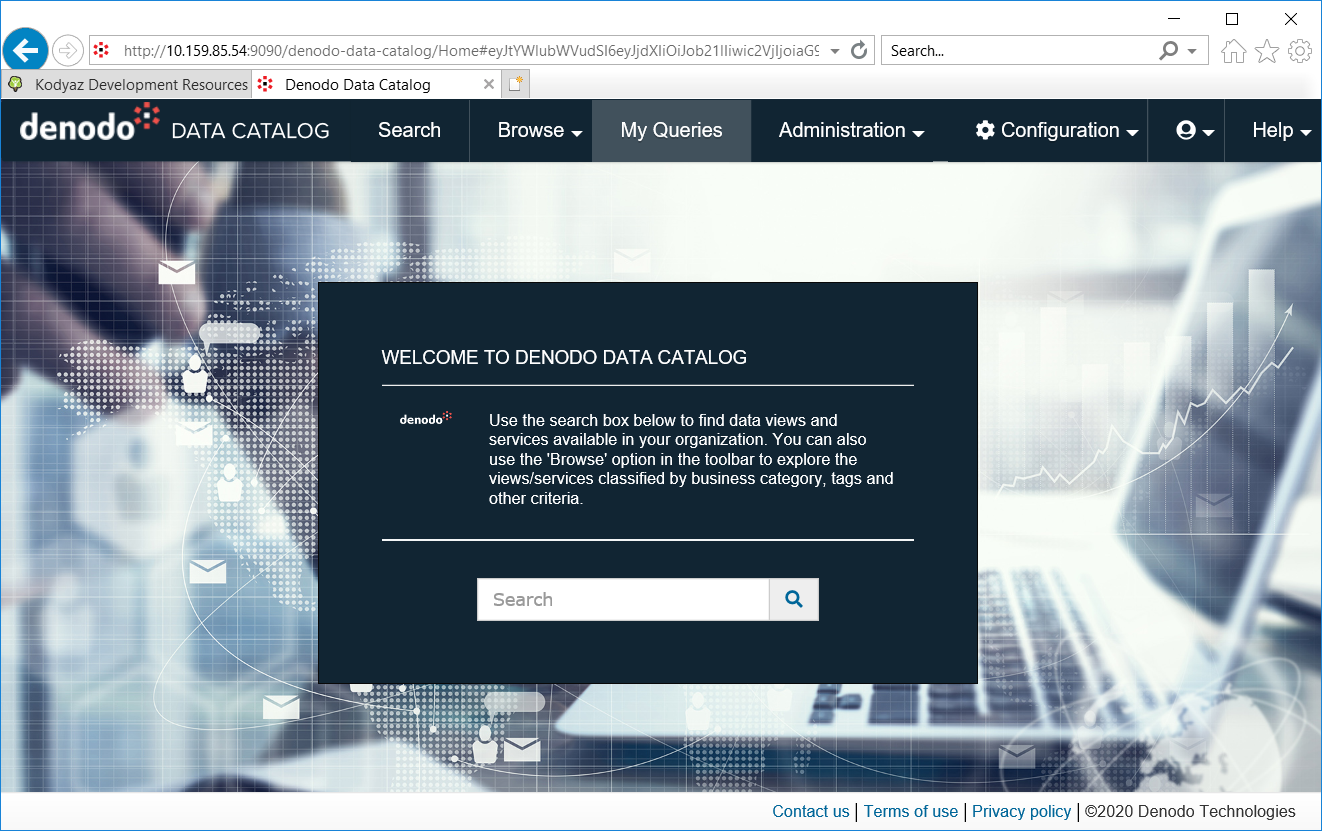1322x831 pixels.
Task: Open browser Tools gear icon
Action: click(x=1300, y=50)
